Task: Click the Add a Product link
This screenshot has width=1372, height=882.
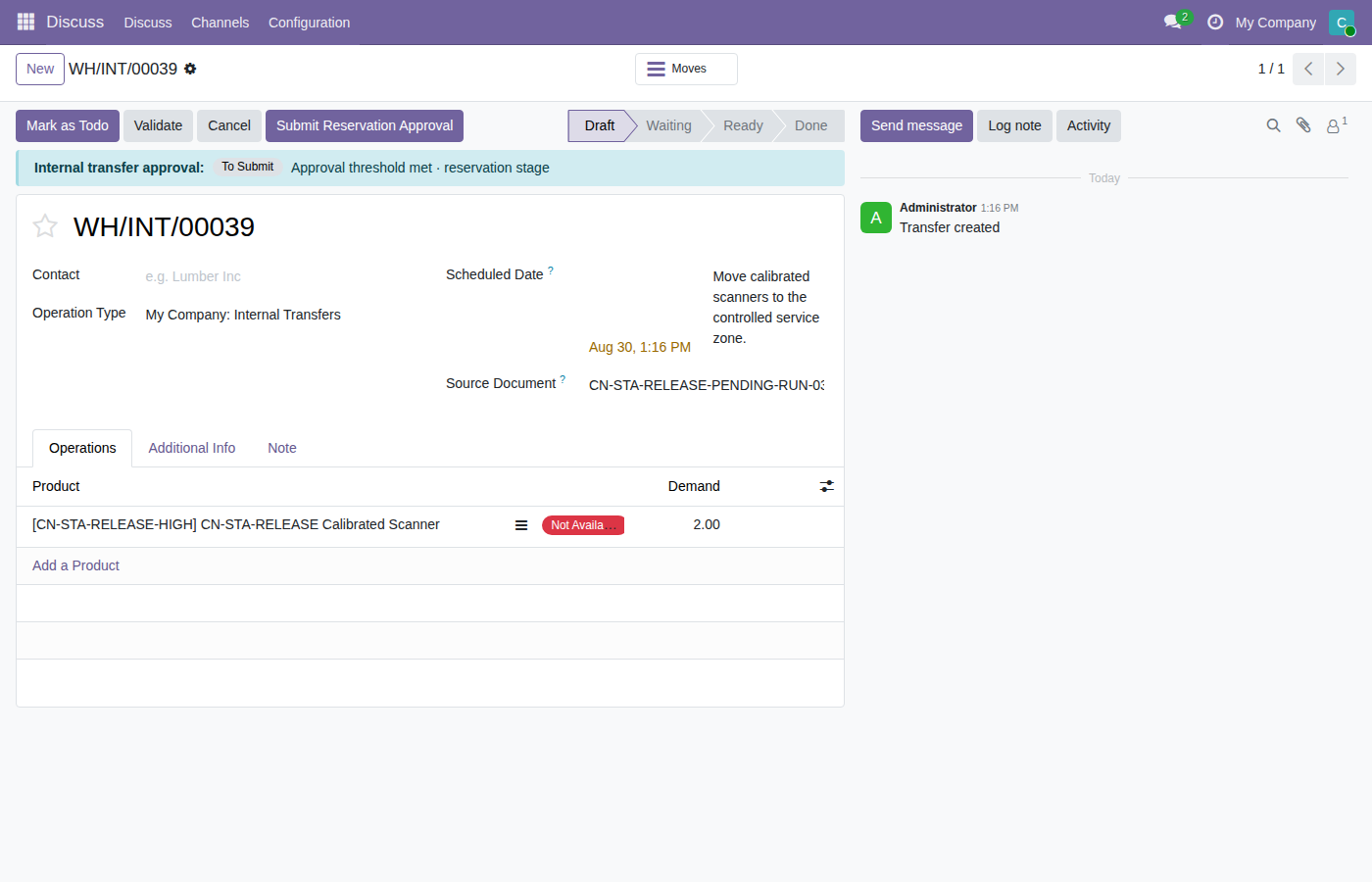Action: [x=75, y=565]
